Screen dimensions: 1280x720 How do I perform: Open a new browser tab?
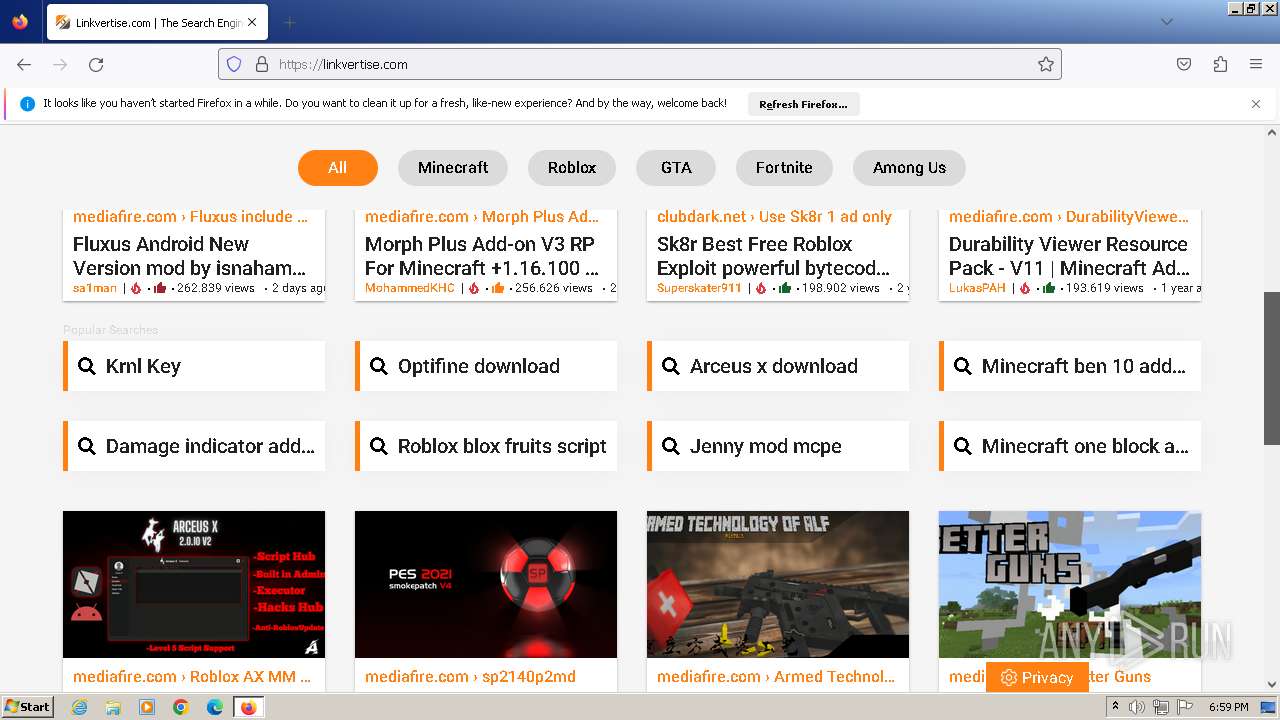click(x=289, y=22)
